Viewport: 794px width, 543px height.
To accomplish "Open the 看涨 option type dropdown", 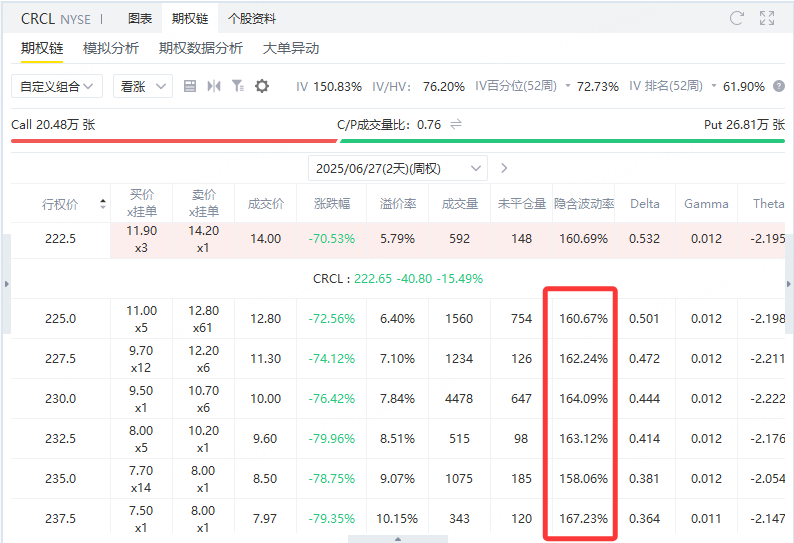I will 143,86.
